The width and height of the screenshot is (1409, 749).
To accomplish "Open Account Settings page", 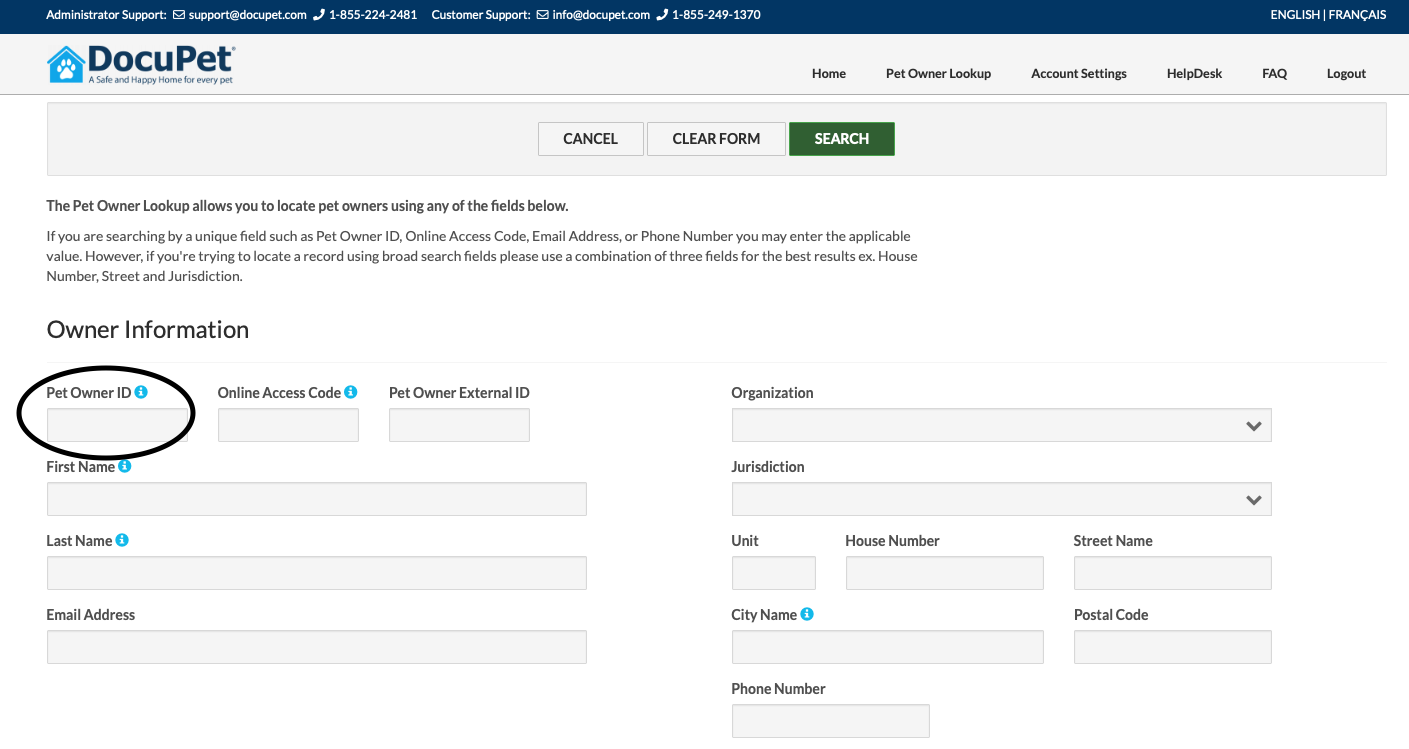I will [x=1078, y=73].
